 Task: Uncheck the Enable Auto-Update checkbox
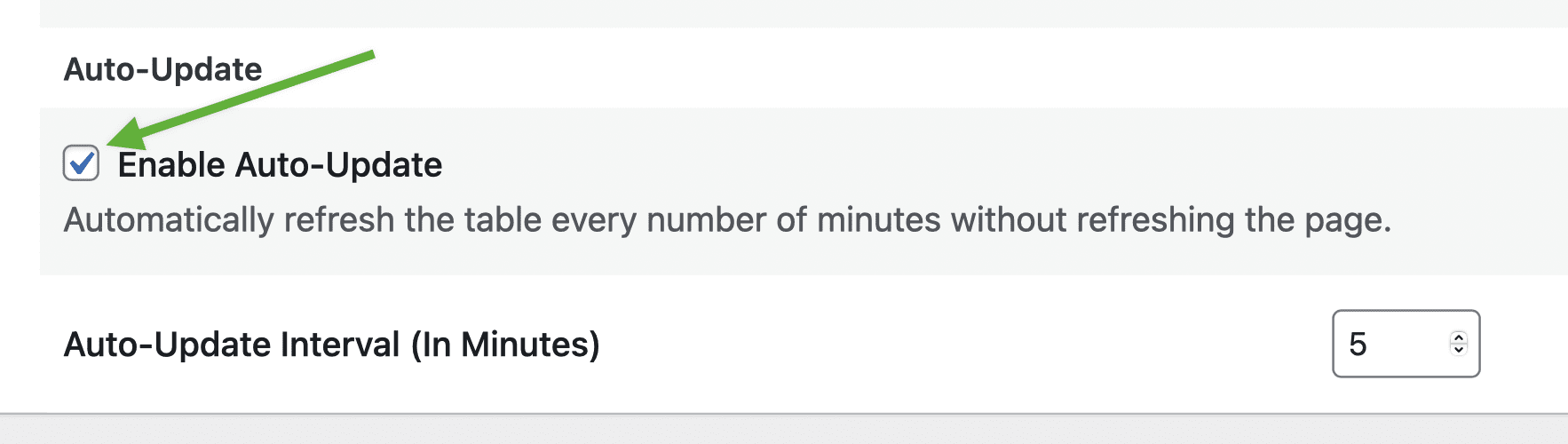click(81, 163)
